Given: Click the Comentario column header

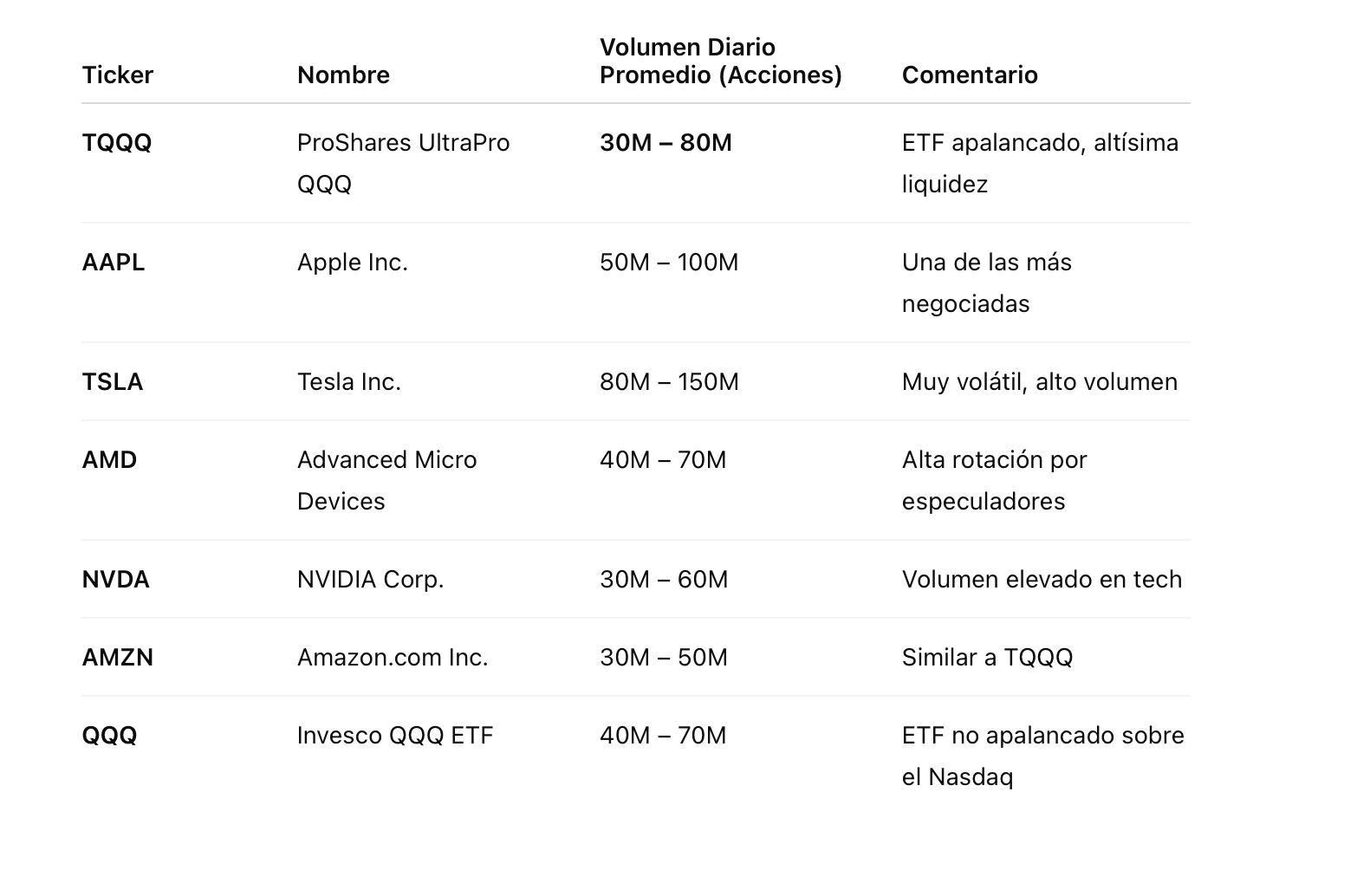Looking at the screenshot, I should 970,75.
